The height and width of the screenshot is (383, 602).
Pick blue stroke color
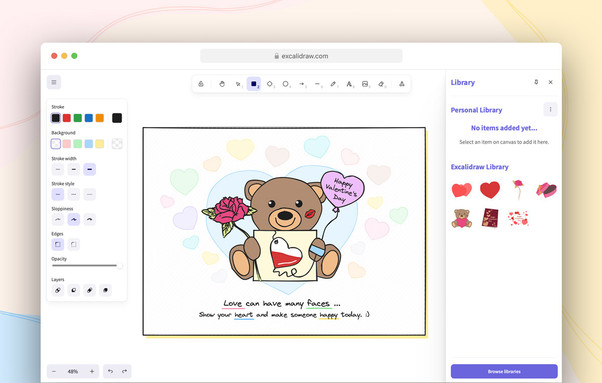[x=89, y=118]
